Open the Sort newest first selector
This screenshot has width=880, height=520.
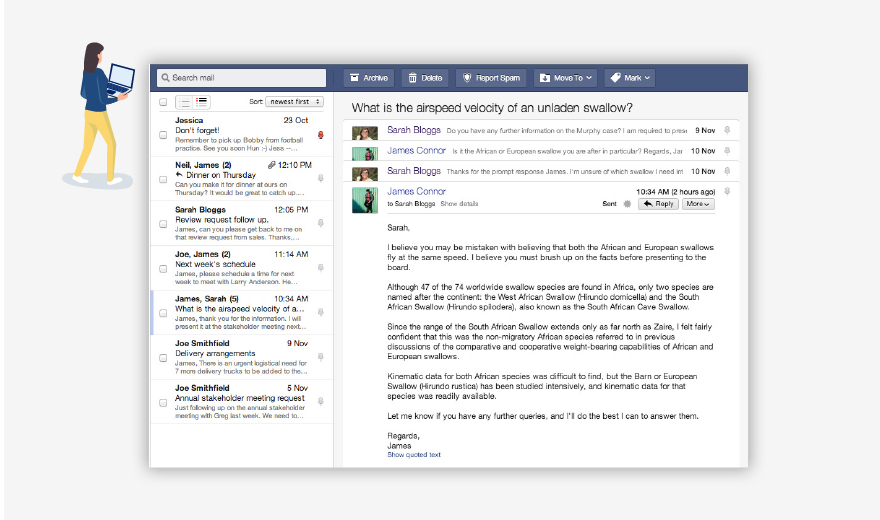[x=295, y=102]
